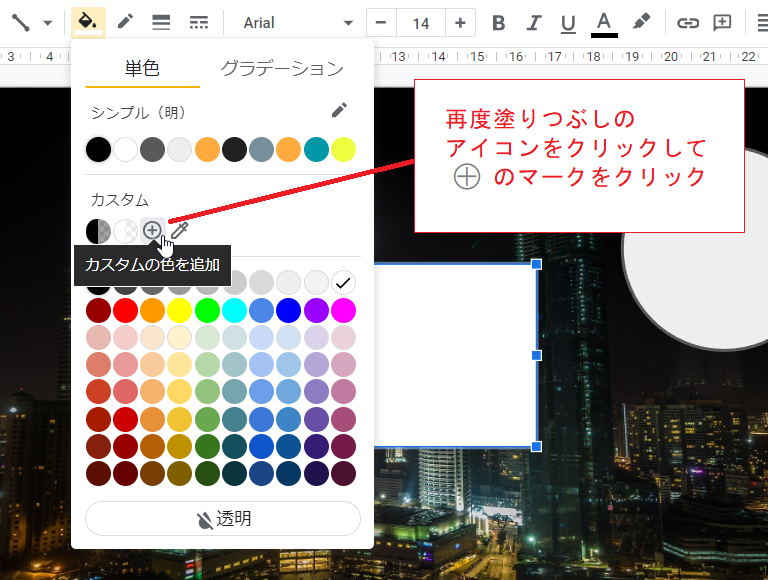Select the purple color swatch
This screenshot has width=768, height=580.
(316, 311)
